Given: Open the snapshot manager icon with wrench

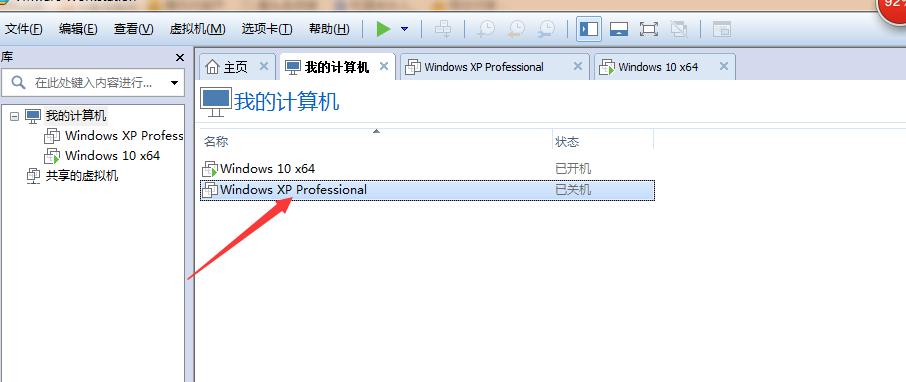Looking at the screenshot, I should coord(546,29).
